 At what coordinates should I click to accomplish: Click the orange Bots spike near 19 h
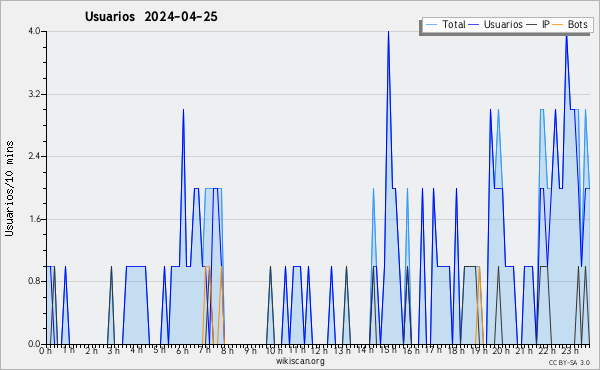tap(479, 268)
